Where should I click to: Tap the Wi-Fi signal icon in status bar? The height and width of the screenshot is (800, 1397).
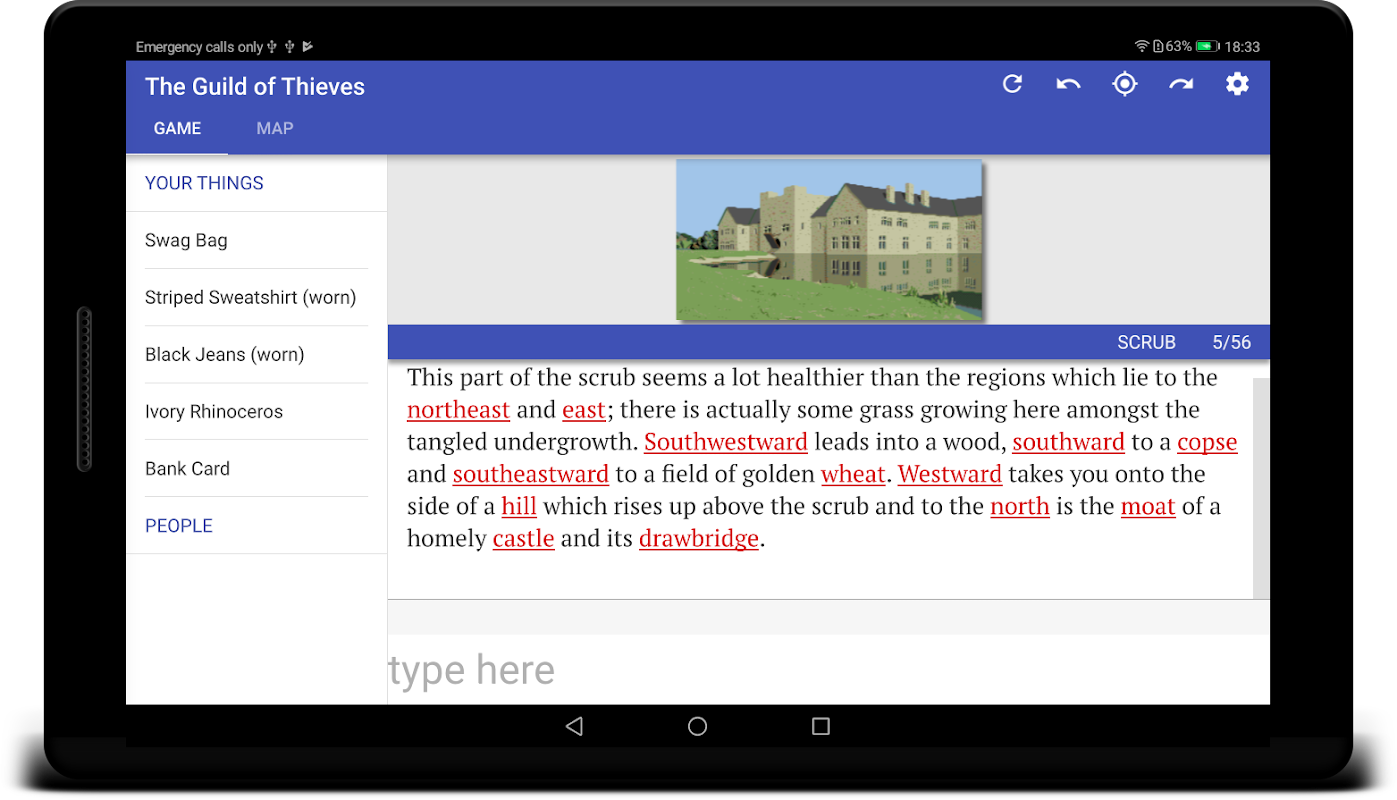click(1141, 46)
